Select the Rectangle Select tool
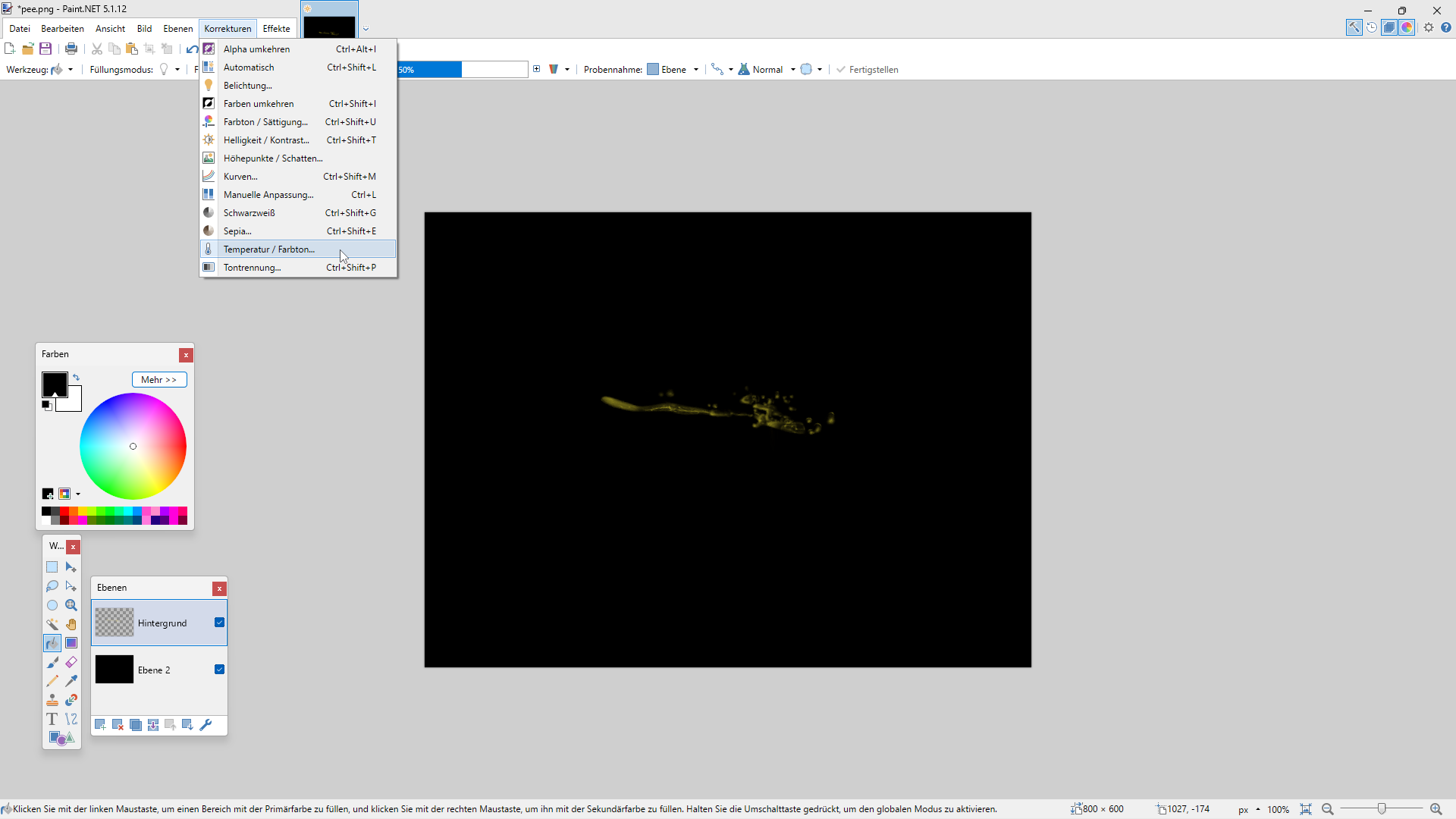Viewport: 1456px width, 819px height. [x=52, y=567]
